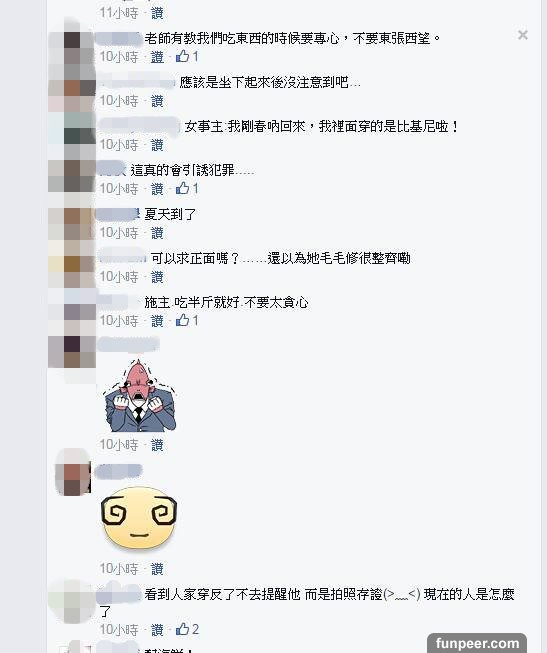Image resolution: width=547 pixels, height=653 pixels.
Task: Click the 10小時 timestamp under 夏天到了
Action: pos(119,233)
